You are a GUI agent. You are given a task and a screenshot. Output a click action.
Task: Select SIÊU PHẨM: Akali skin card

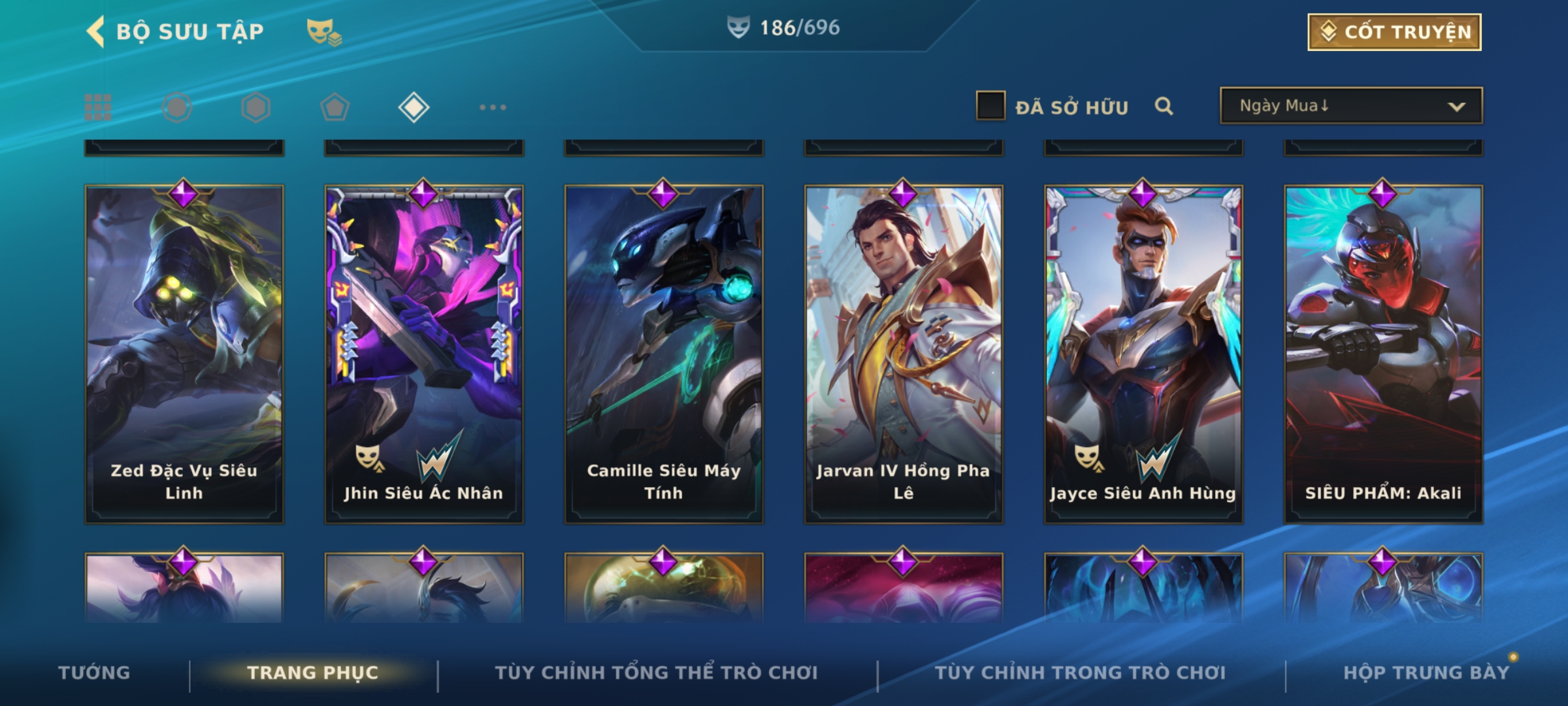pos(1383,354)
